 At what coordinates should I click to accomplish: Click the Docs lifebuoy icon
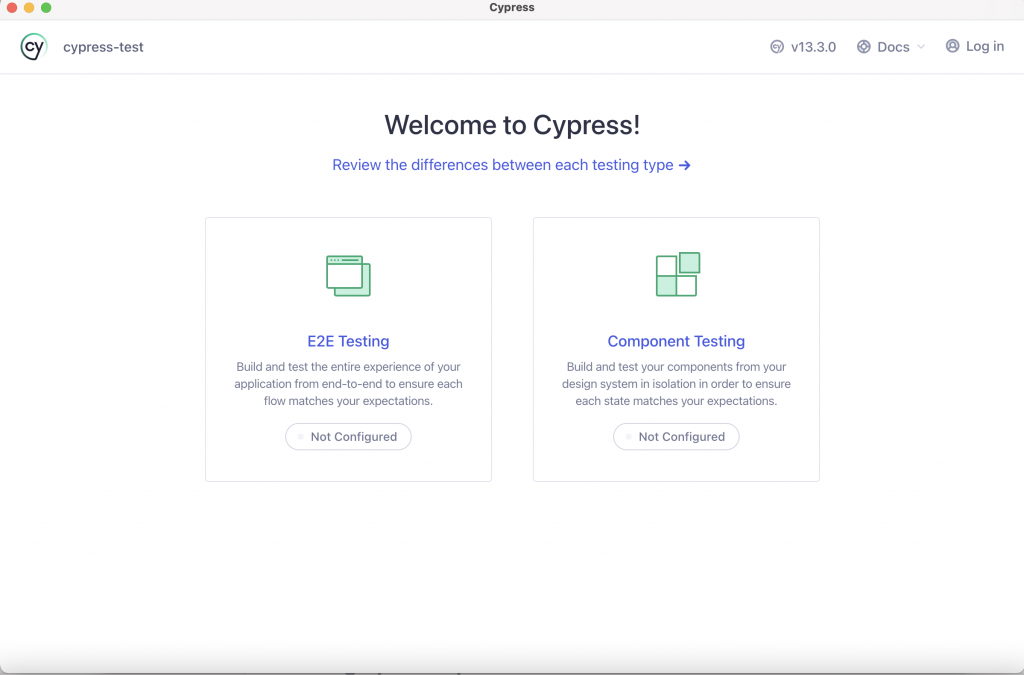pos(863,47)
